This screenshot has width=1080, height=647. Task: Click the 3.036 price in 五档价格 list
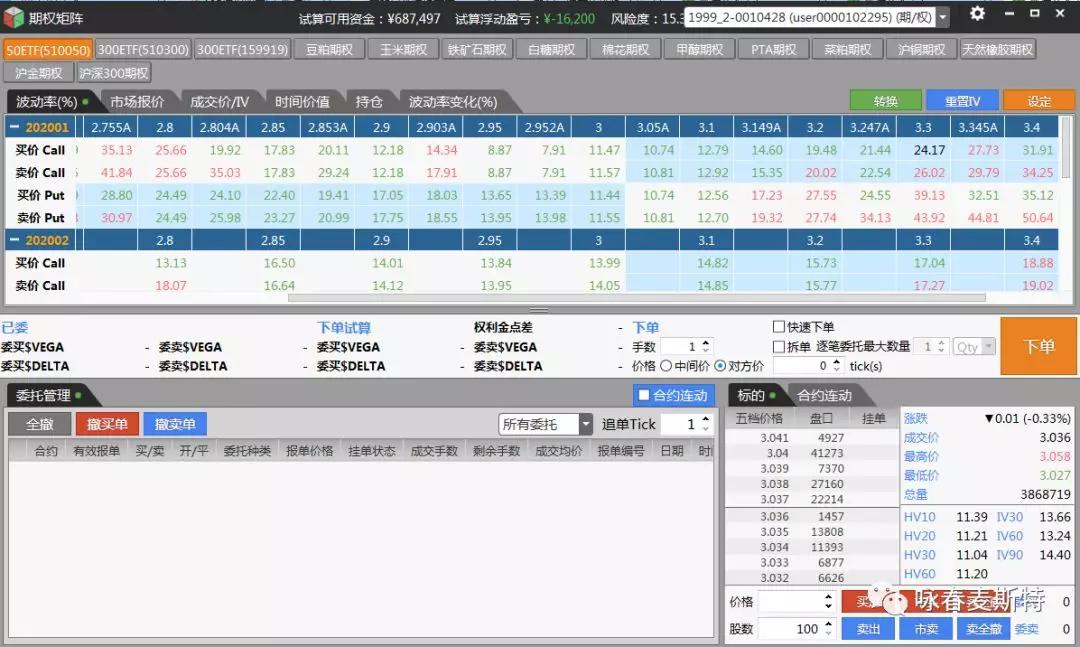pos(774,516)
